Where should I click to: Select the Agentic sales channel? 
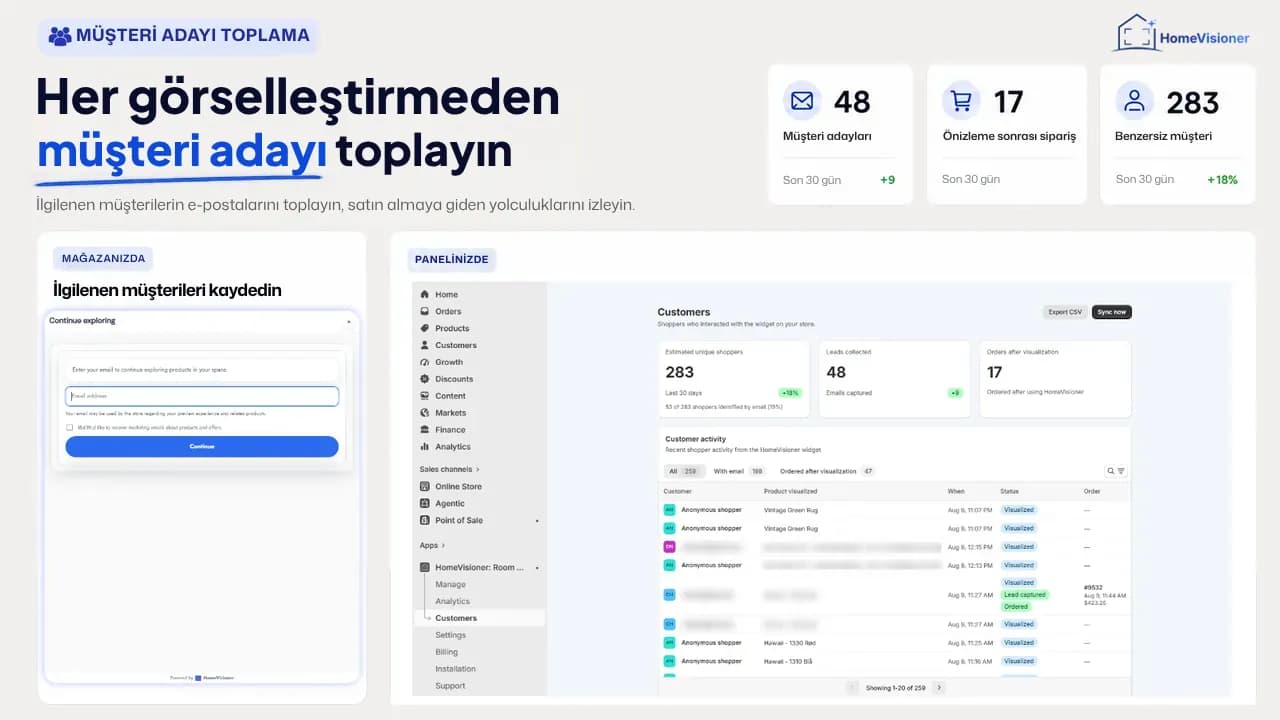(443, 504)
